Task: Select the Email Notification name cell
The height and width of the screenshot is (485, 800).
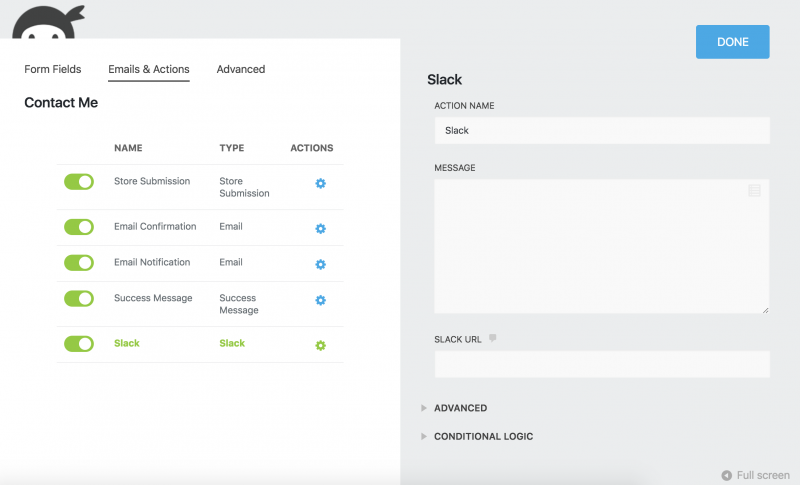Action: [152, 262]
